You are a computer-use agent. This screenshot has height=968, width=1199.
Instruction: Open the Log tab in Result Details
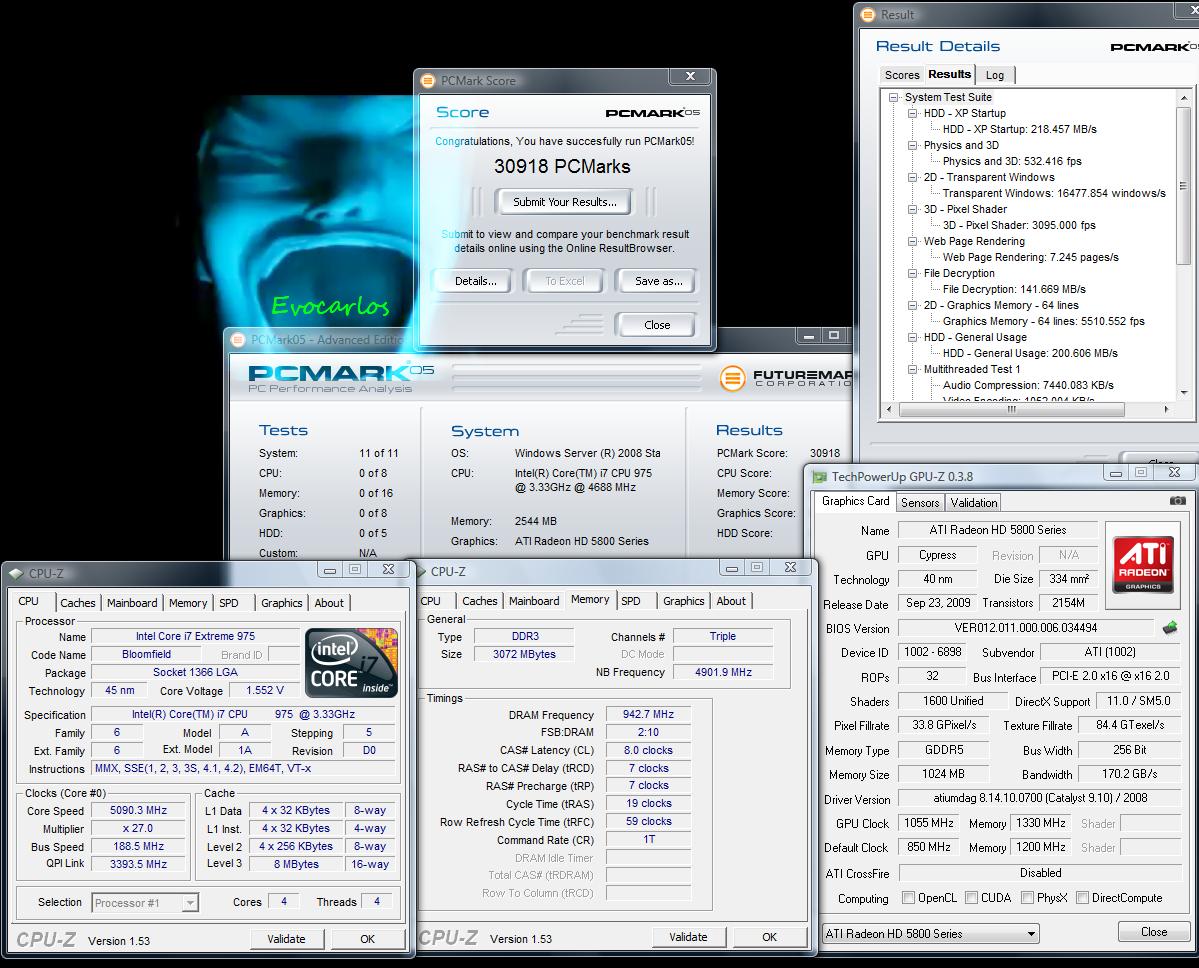click(994, 75)
